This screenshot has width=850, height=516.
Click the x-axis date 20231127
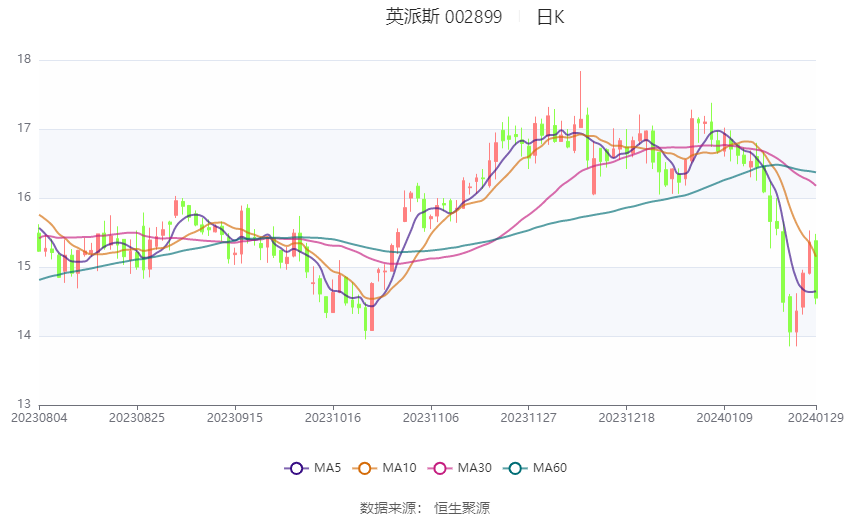(529, 418)
